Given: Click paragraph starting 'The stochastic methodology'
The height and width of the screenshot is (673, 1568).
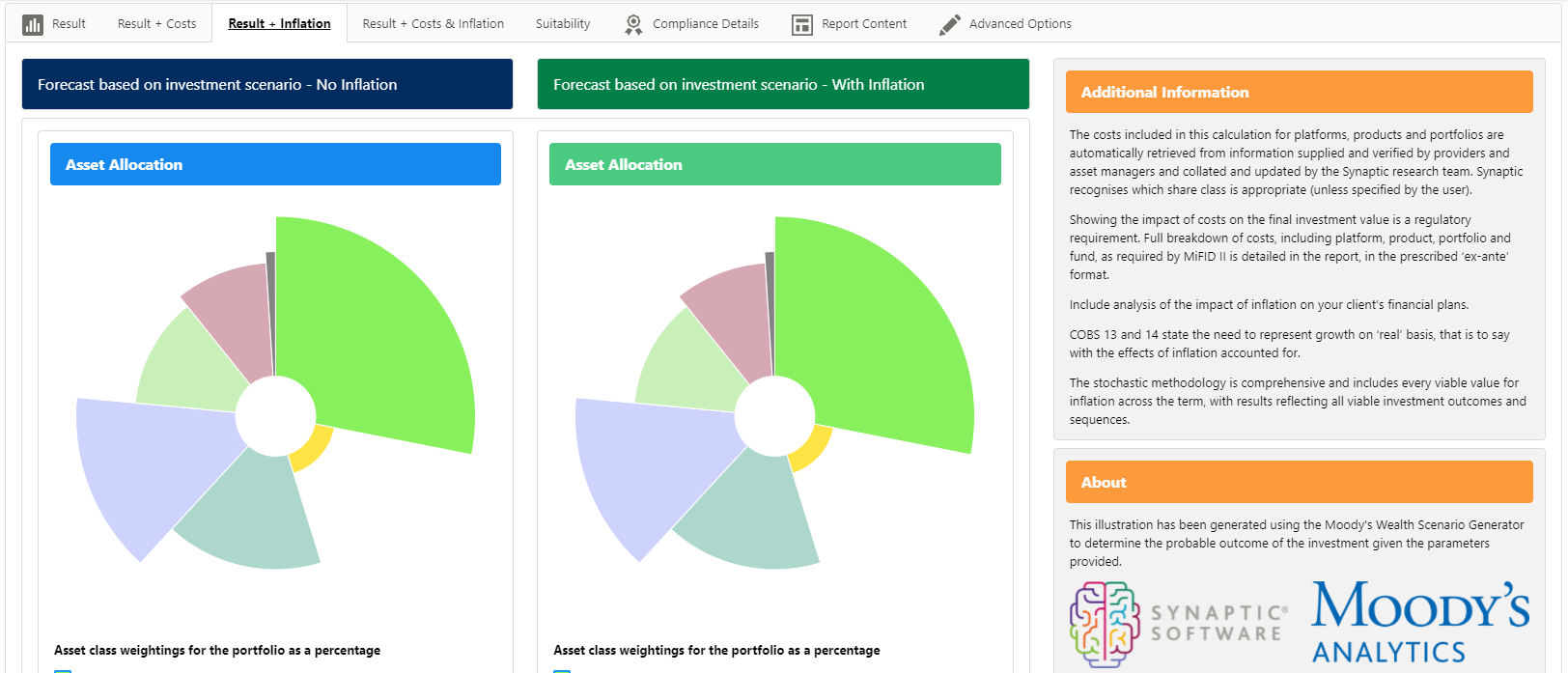Looking at the screenshot, I should [x=1298, y=401].
